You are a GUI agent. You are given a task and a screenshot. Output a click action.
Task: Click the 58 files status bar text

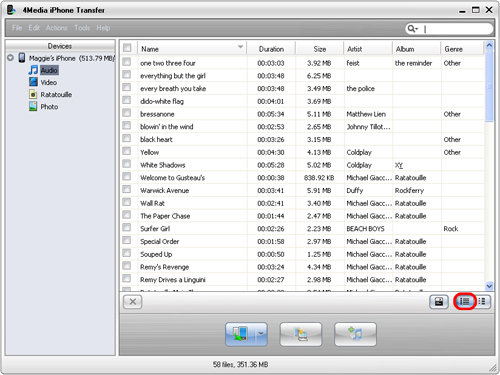pos(240,364)
